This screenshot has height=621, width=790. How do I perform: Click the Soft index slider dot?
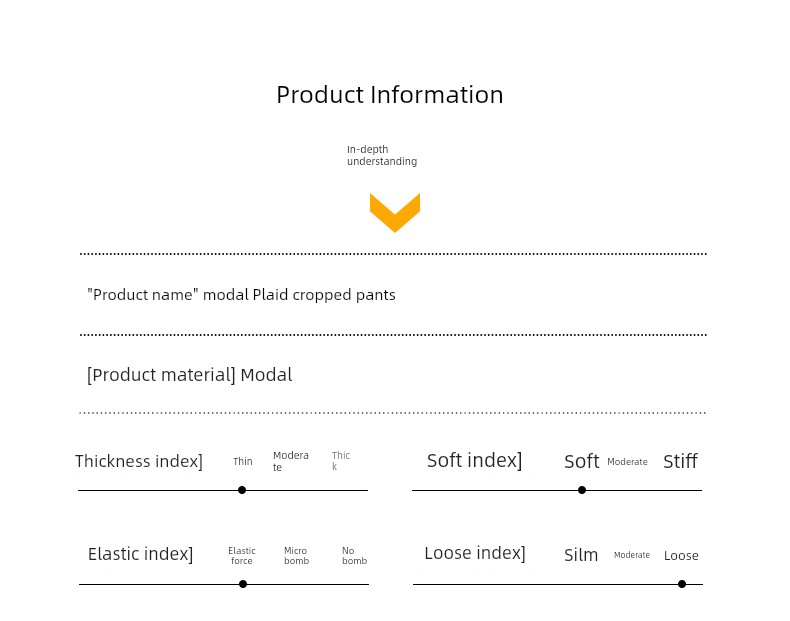pyautogui.click(x=582, y=490)
